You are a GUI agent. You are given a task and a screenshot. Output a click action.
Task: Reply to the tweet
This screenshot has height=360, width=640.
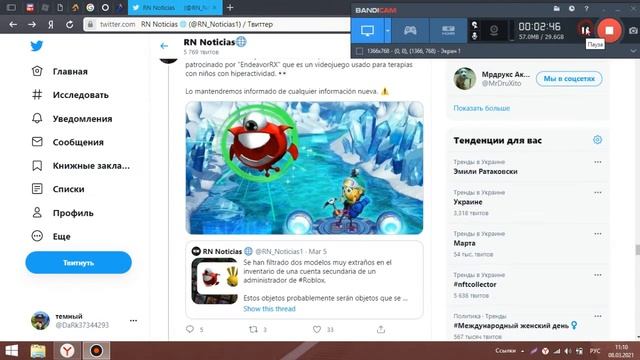[x=190, y=329]
